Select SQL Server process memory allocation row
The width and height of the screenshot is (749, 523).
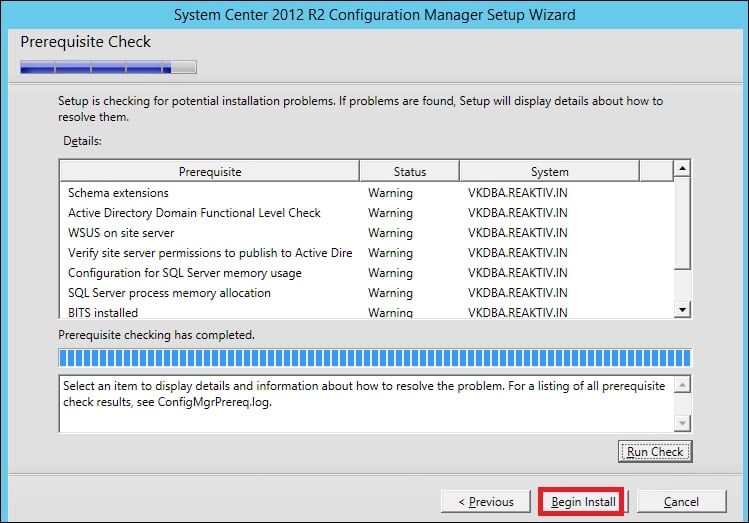pyautogui.click(x=366, y=293)
